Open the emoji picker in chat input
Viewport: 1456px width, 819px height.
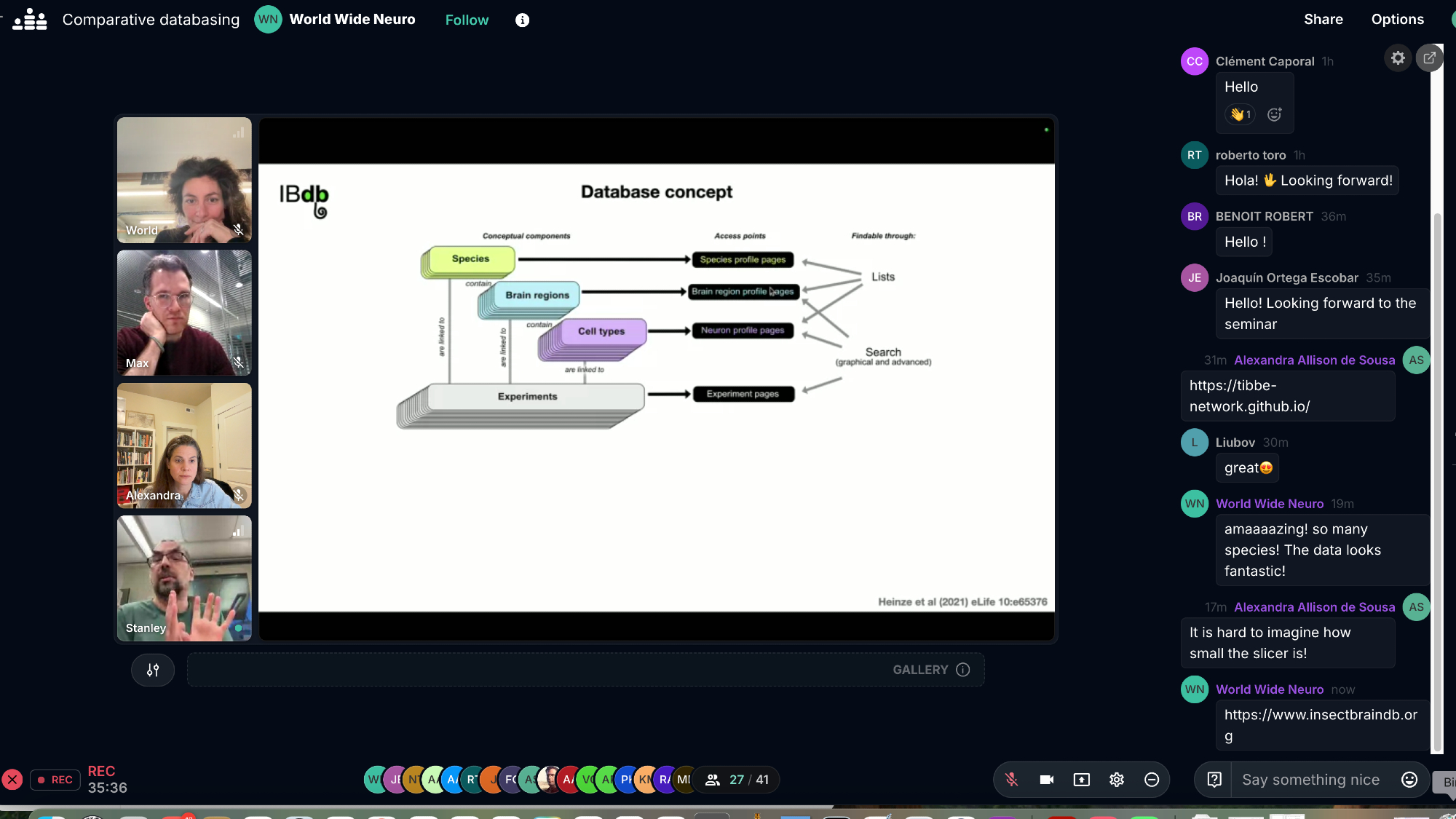1409,780
